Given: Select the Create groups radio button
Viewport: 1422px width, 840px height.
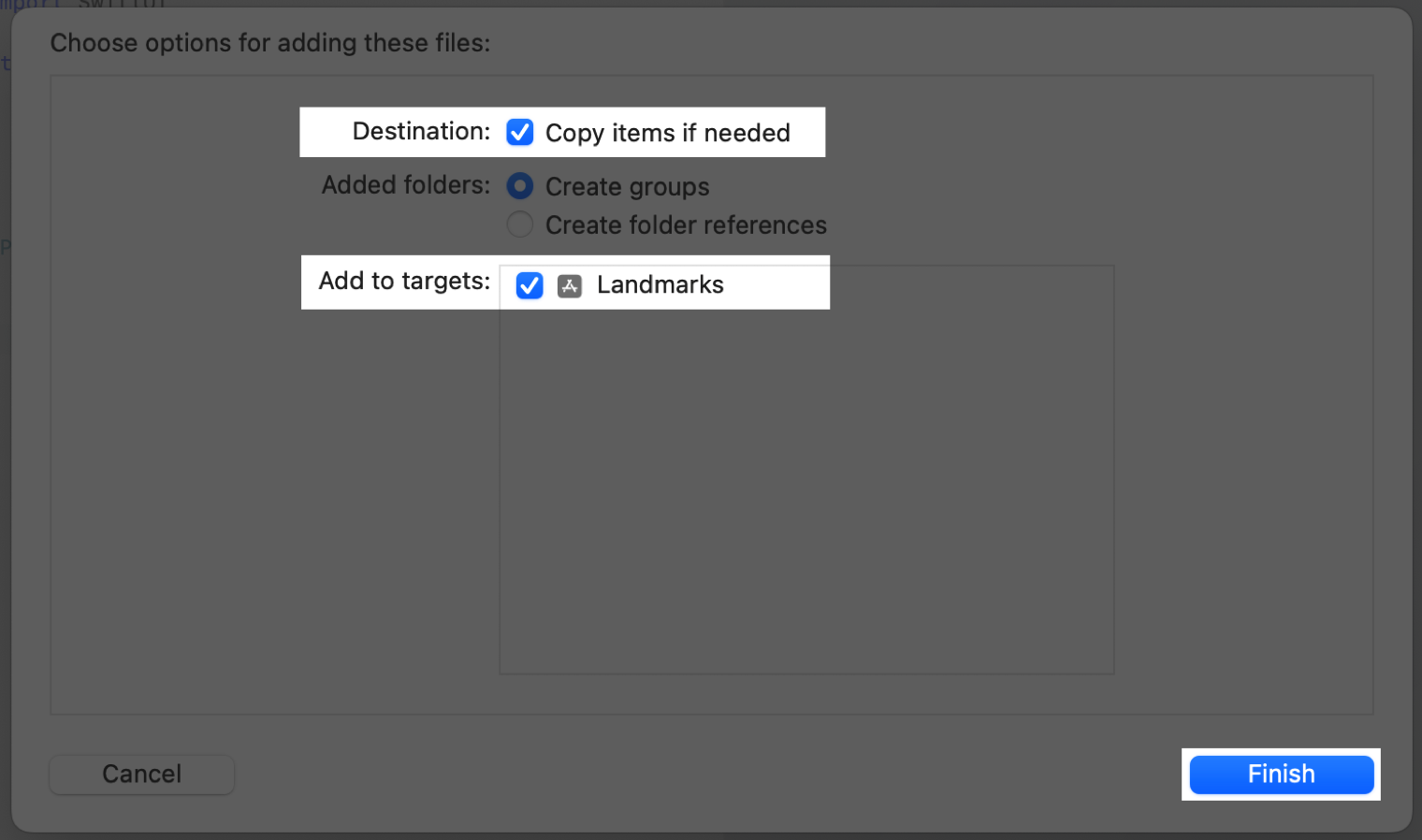Looking at the screenshot, I should 520,186.
